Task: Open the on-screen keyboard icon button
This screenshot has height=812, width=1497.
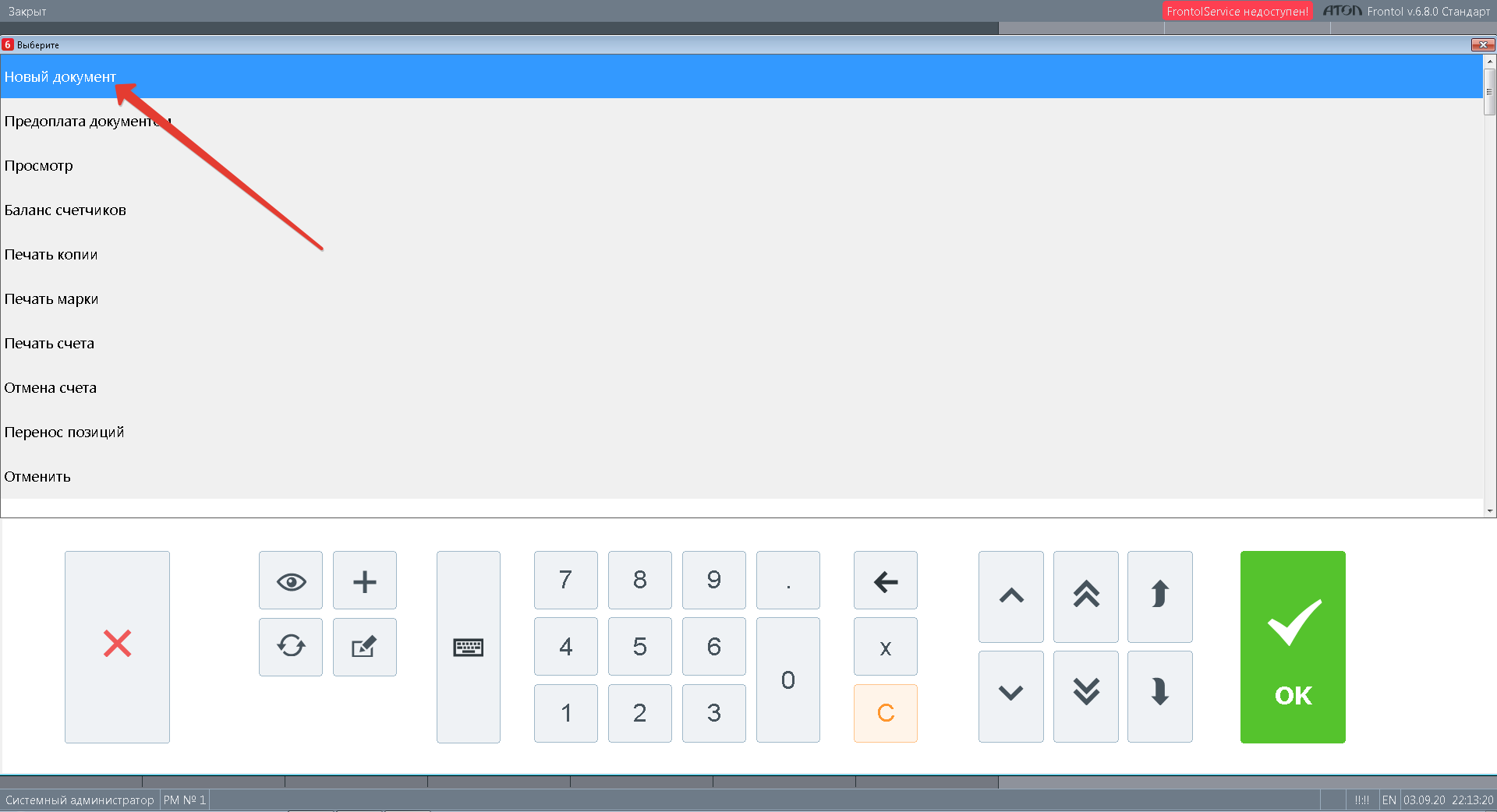Action: 469,647
